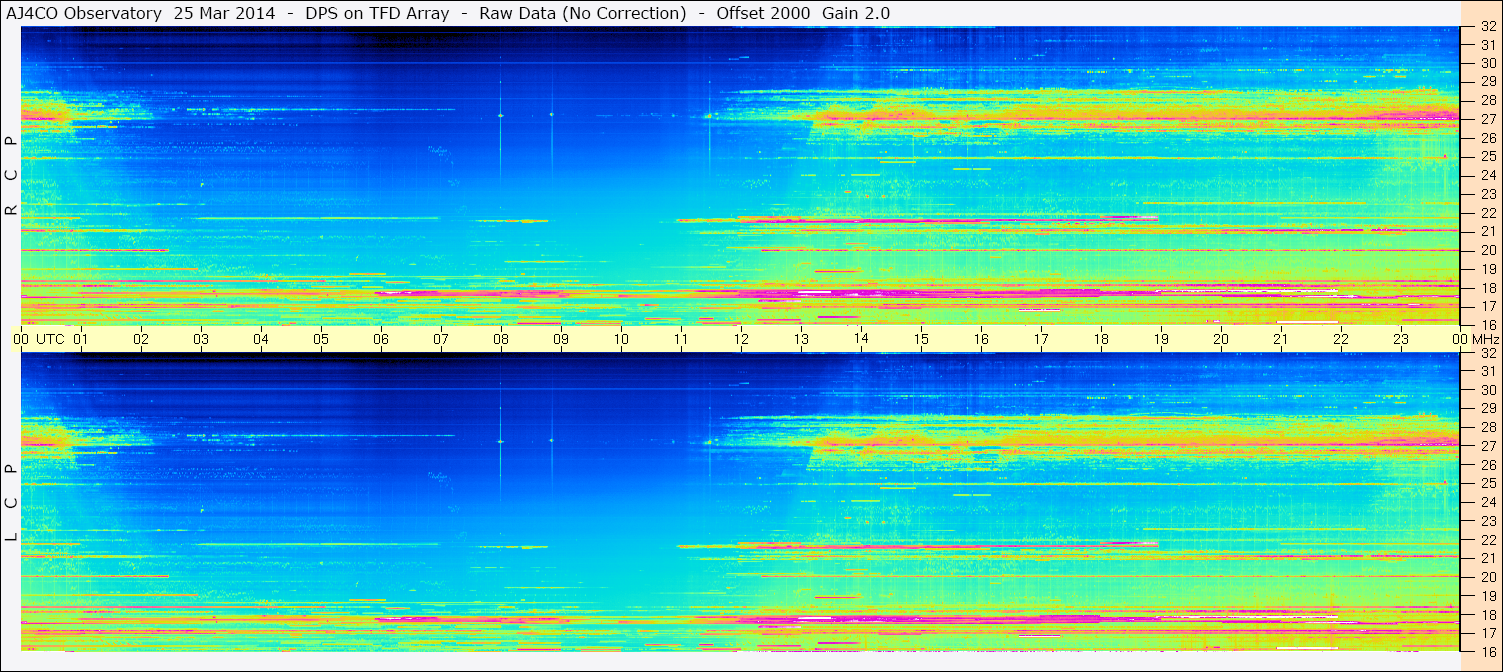Select the 19 MHz tick on LCP panel
This screenshot has height=672, width=1503.
click(x=1487, y=596)
